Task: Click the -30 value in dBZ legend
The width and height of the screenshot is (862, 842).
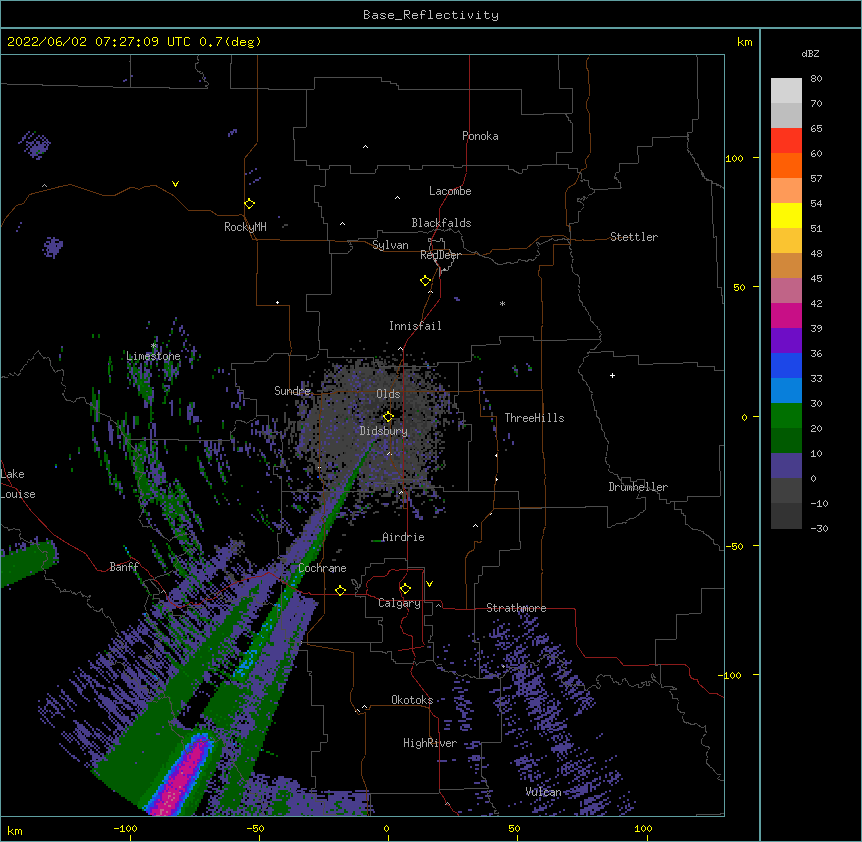Action: click(x=819, y=529)
